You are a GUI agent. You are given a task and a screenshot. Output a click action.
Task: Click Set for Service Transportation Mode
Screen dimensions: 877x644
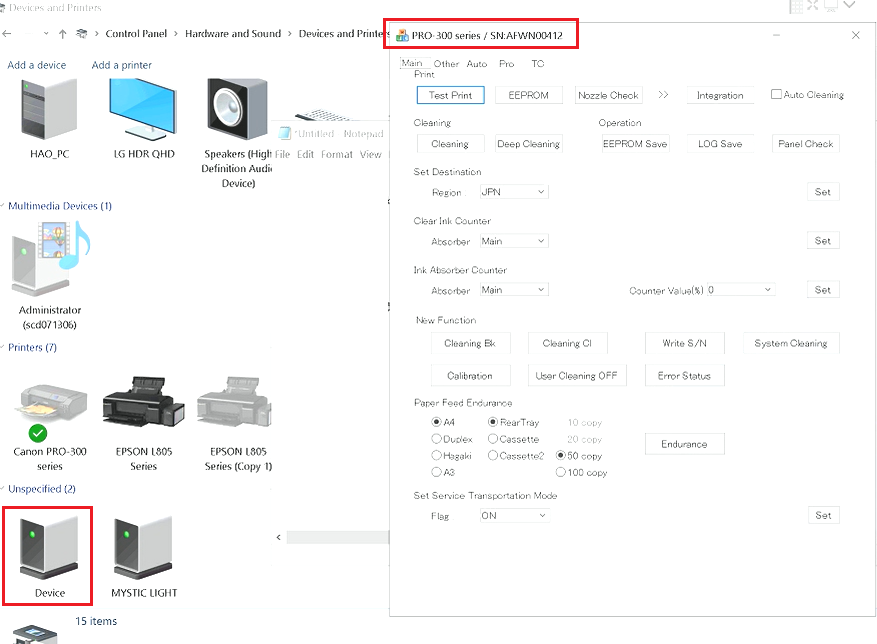pyautogui.click(x=823, y=515)
